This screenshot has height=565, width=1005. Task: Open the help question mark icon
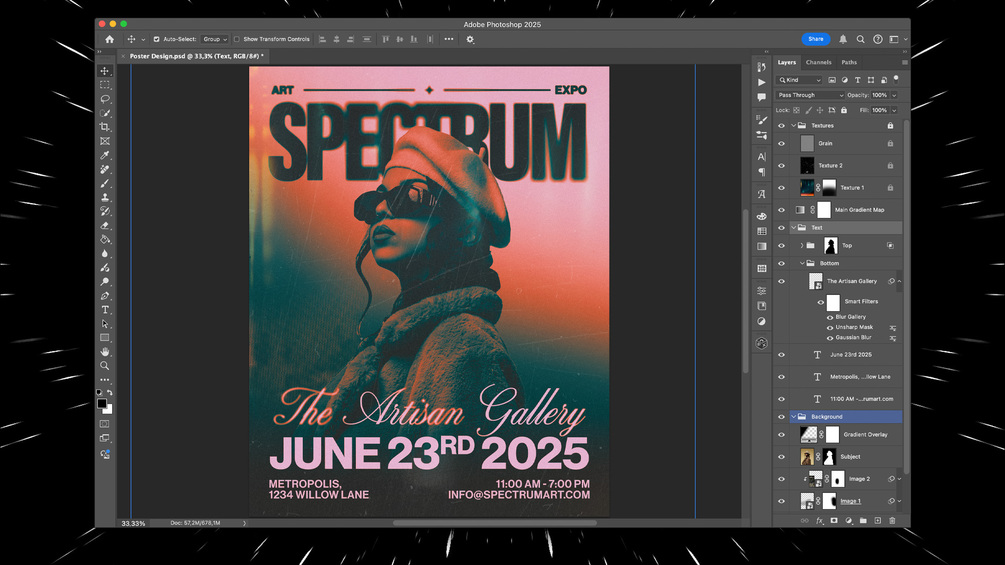[877, 39]
